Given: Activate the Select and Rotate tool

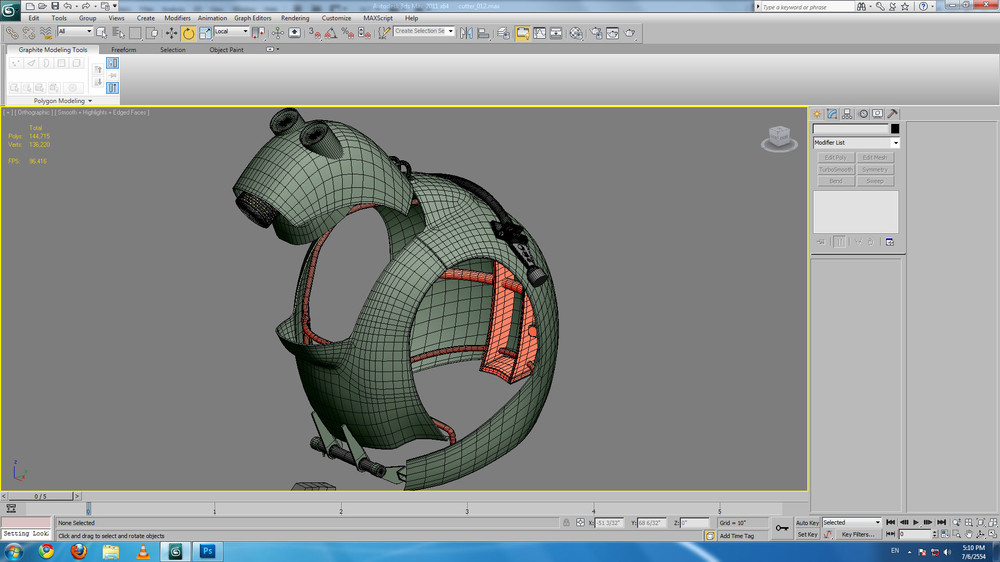Looking at the screenshot, I should [x=188, y=33].
